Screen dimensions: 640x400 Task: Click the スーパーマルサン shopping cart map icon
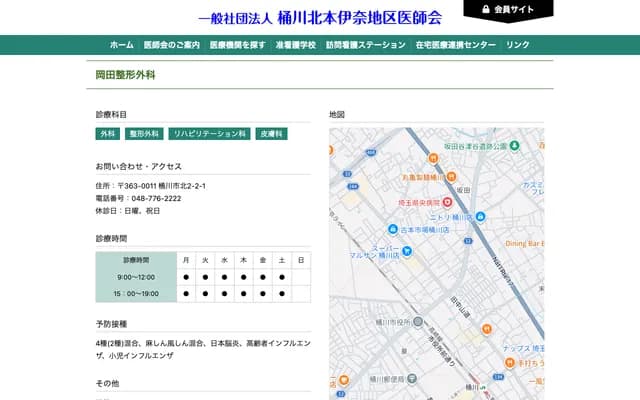click(407, 250)
